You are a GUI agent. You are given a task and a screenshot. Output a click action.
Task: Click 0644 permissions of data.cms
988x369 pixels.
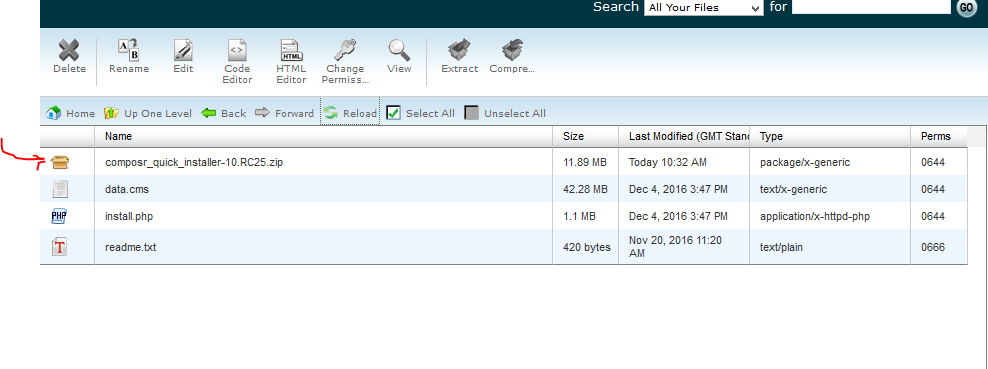(x=933, y=190)
